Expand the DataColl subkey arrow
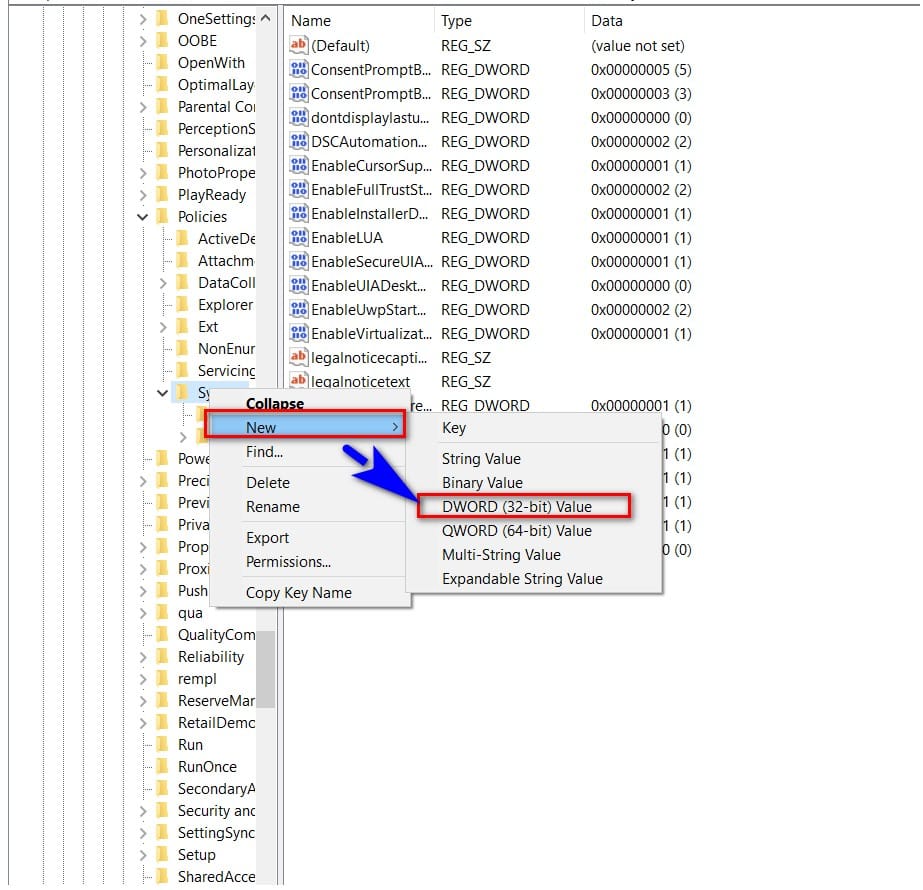This screenshot has width=923, height=890. (x=163, y=283)
